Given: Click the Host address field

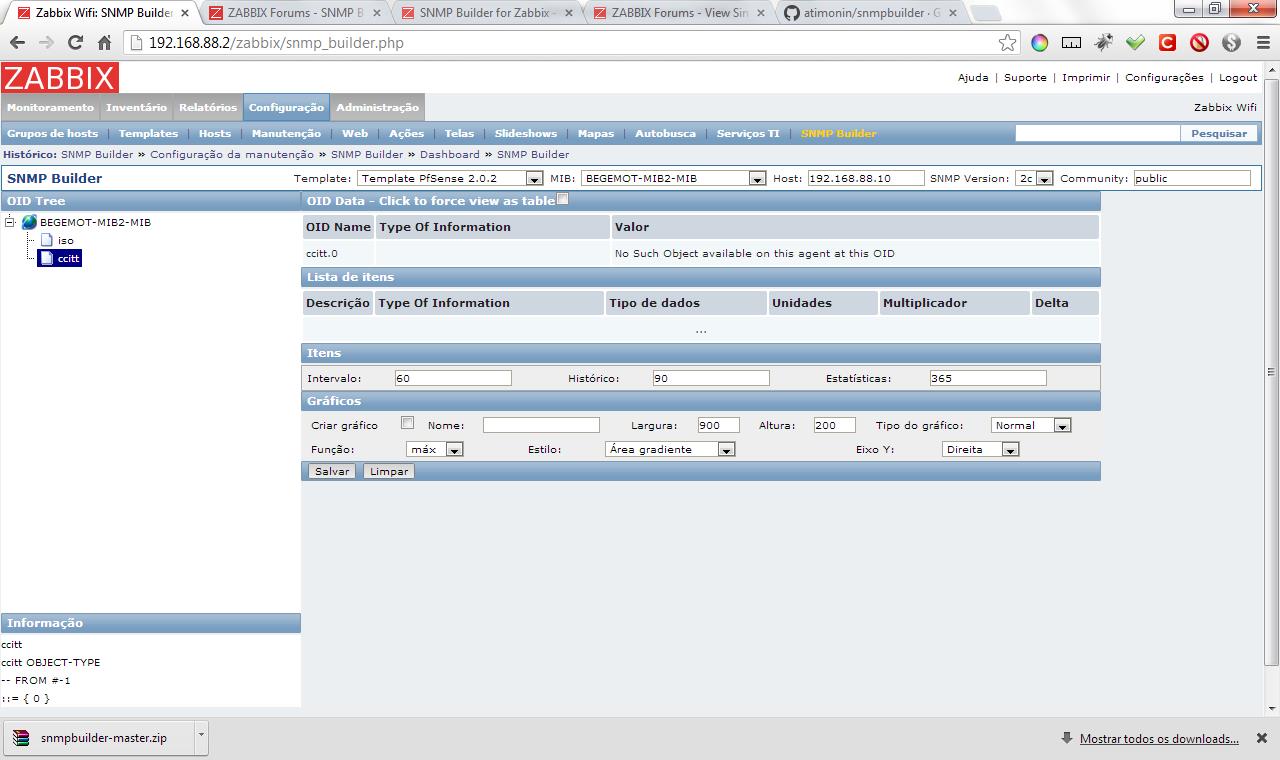Looking at the screenshot, I should (x=866, y=178).
